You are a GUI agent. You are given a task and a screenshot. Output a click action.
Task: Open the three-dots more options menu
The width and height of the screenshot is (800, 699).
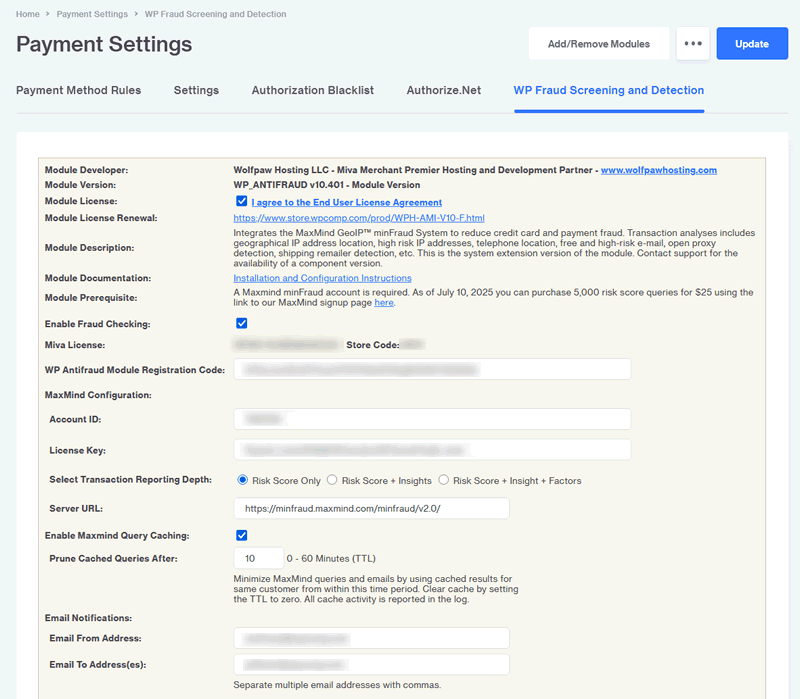click(x=692, y=44)
